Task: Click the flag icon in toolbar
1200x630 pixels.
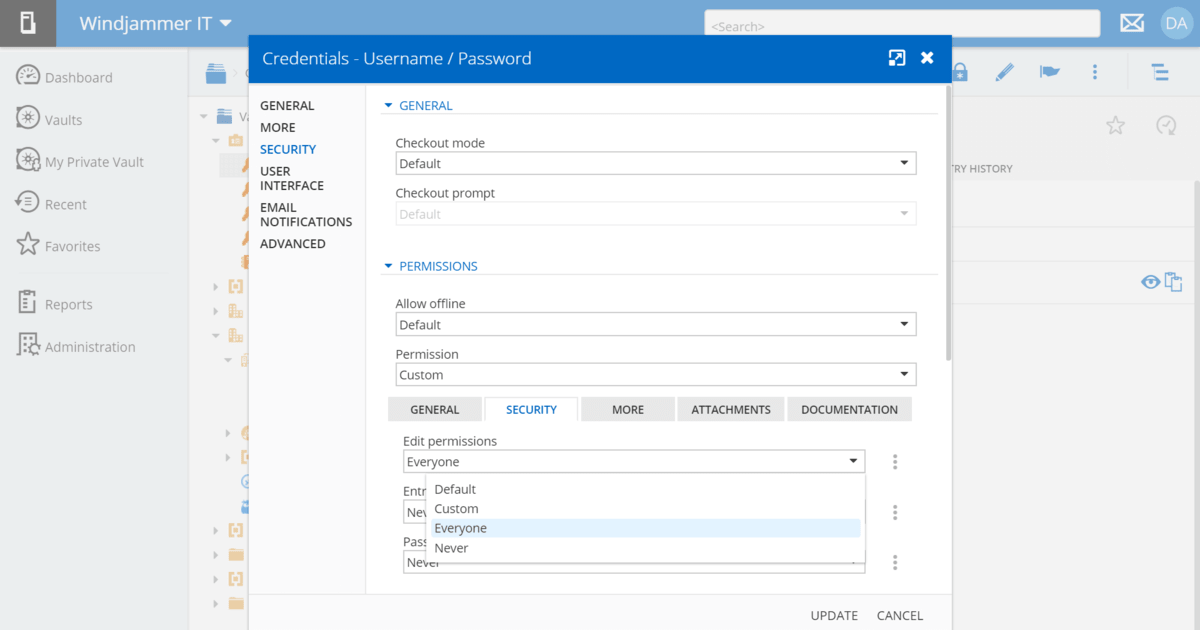Action: (1050, 72)
